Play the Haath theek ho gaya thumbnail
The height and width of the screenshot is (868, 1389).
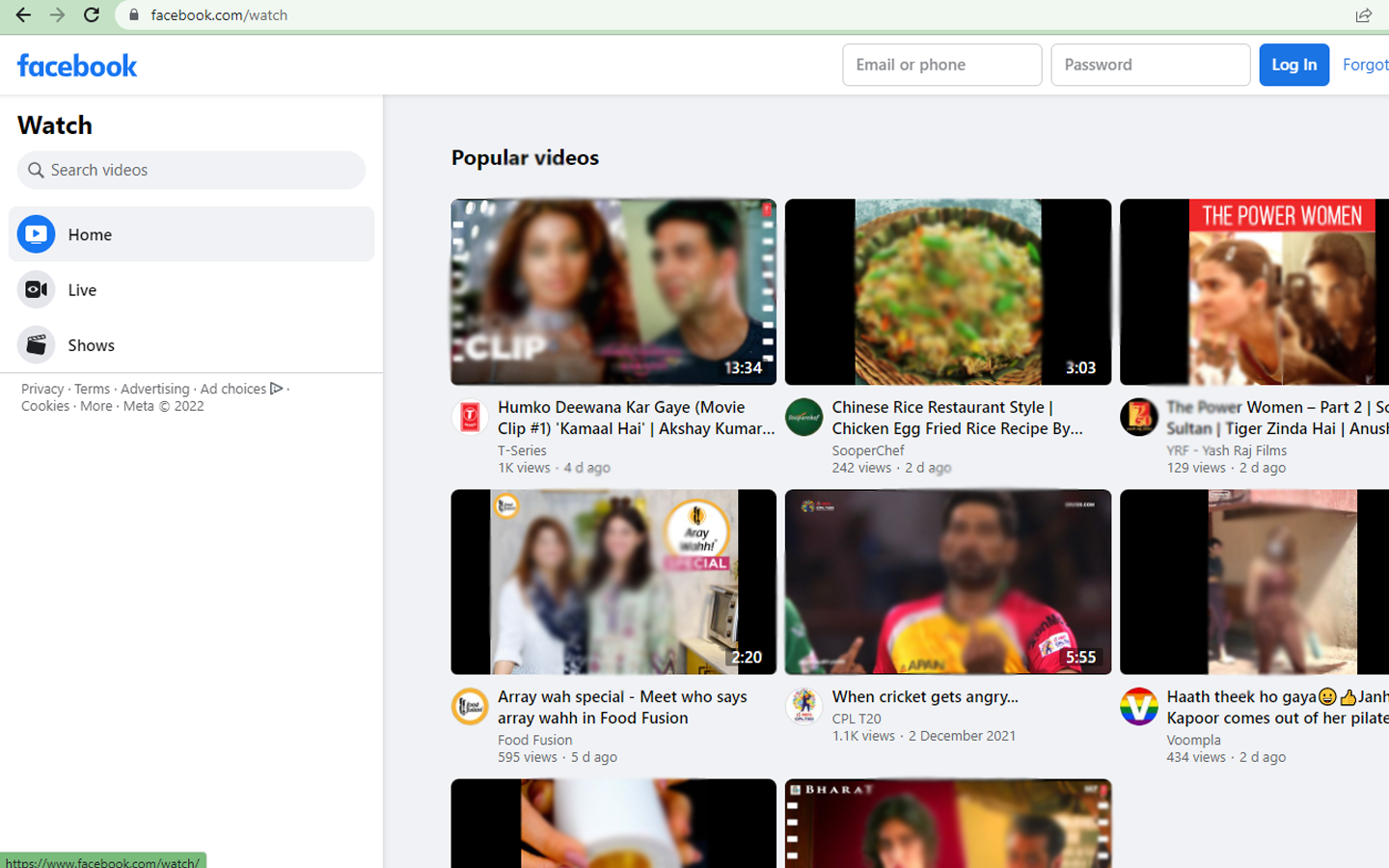click(x=1254, y=582)
